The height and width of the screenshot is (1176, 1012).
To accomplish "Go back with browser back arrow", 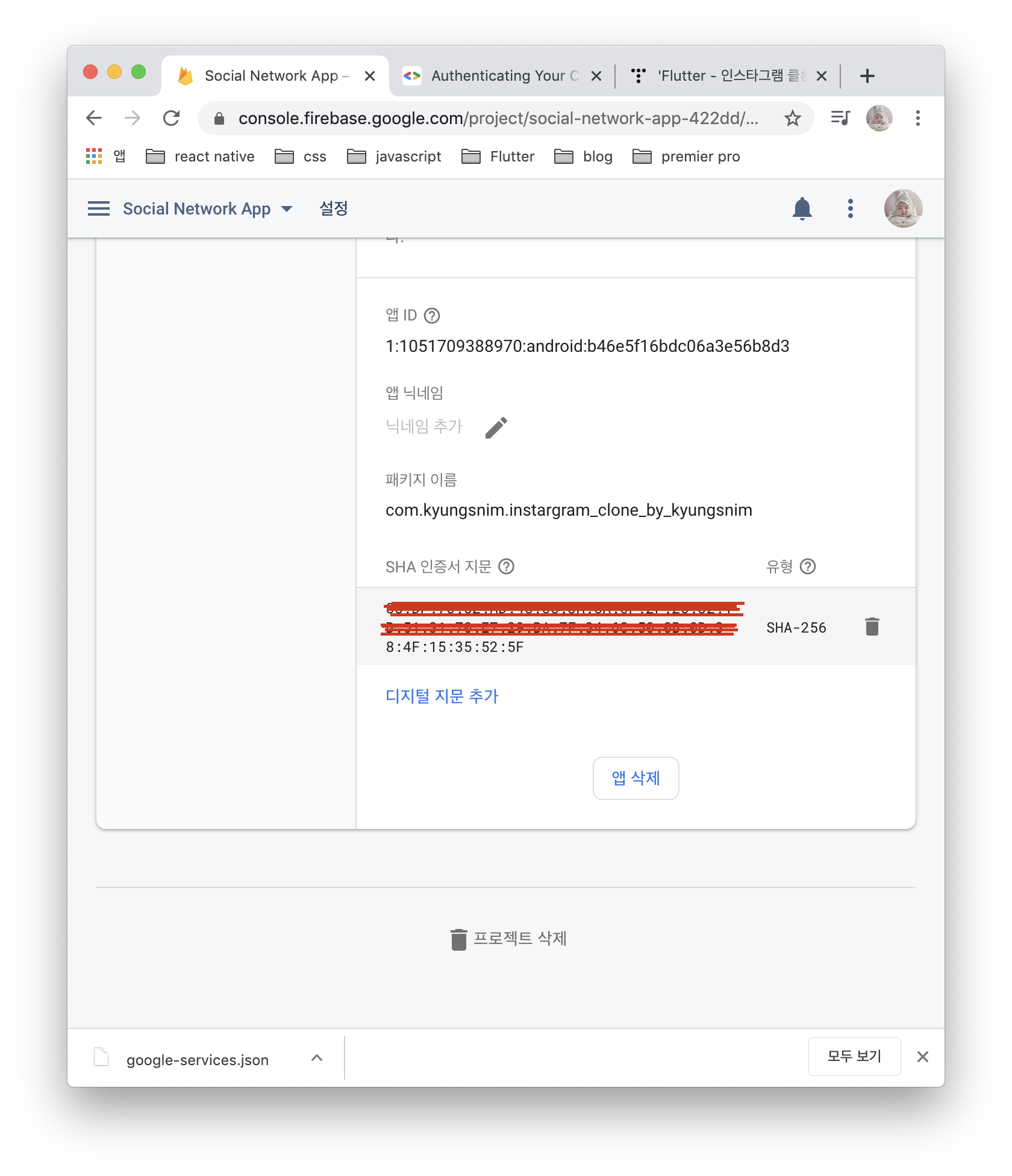I will click(x=95, y=118).
